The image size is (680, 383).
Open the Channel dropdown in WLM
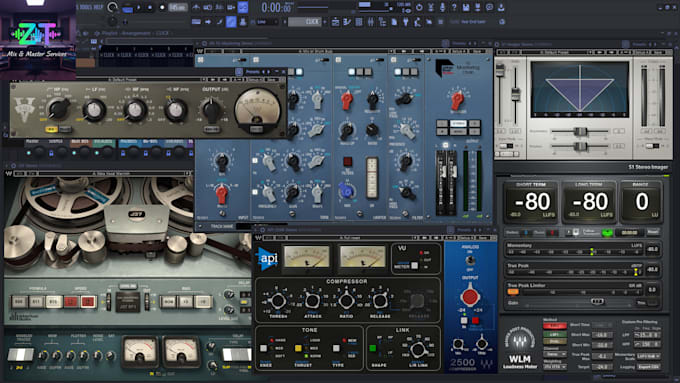[x=555, y=354]
